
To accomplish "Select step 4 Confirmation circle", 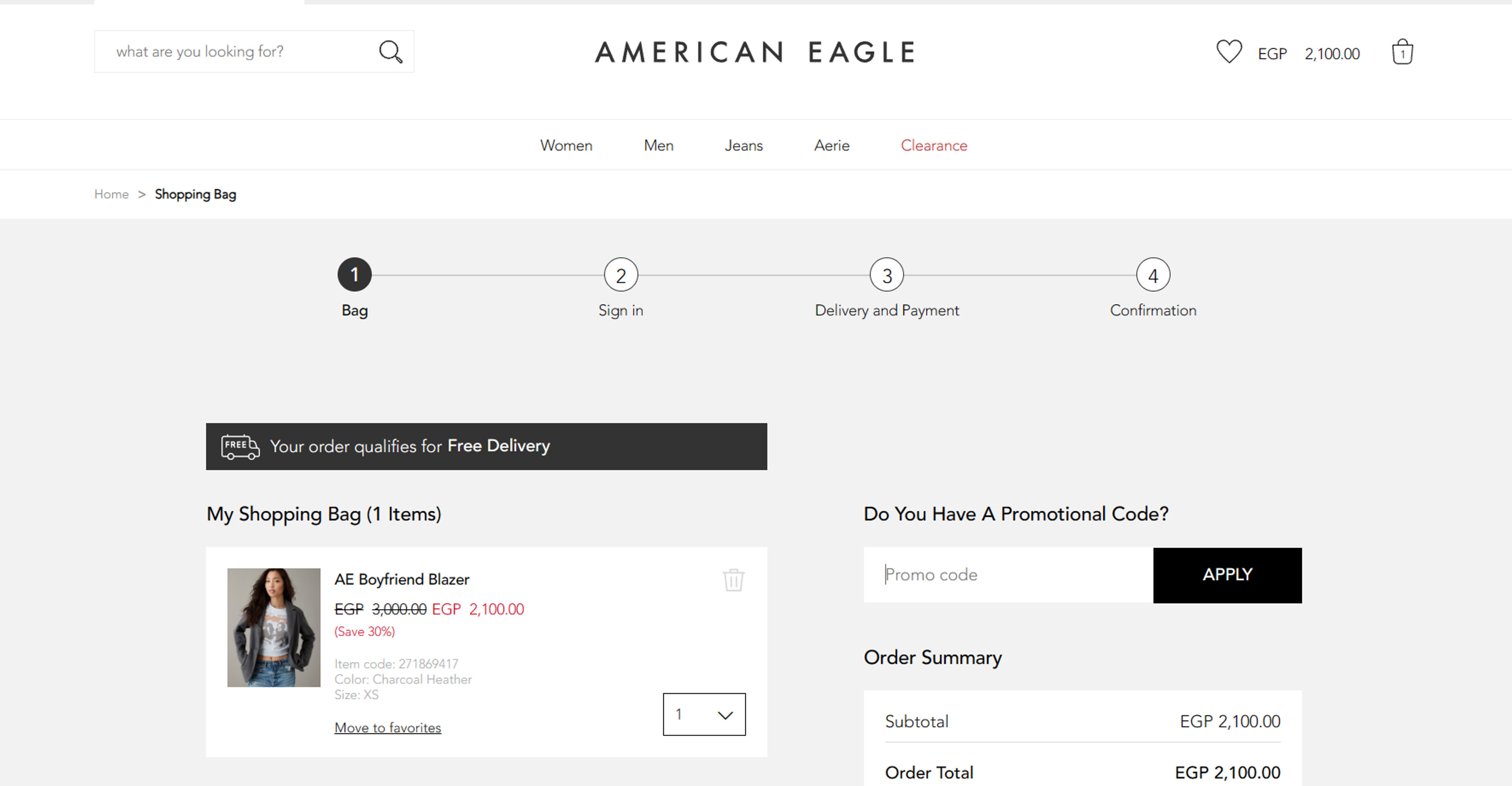I will [1153, 275].
